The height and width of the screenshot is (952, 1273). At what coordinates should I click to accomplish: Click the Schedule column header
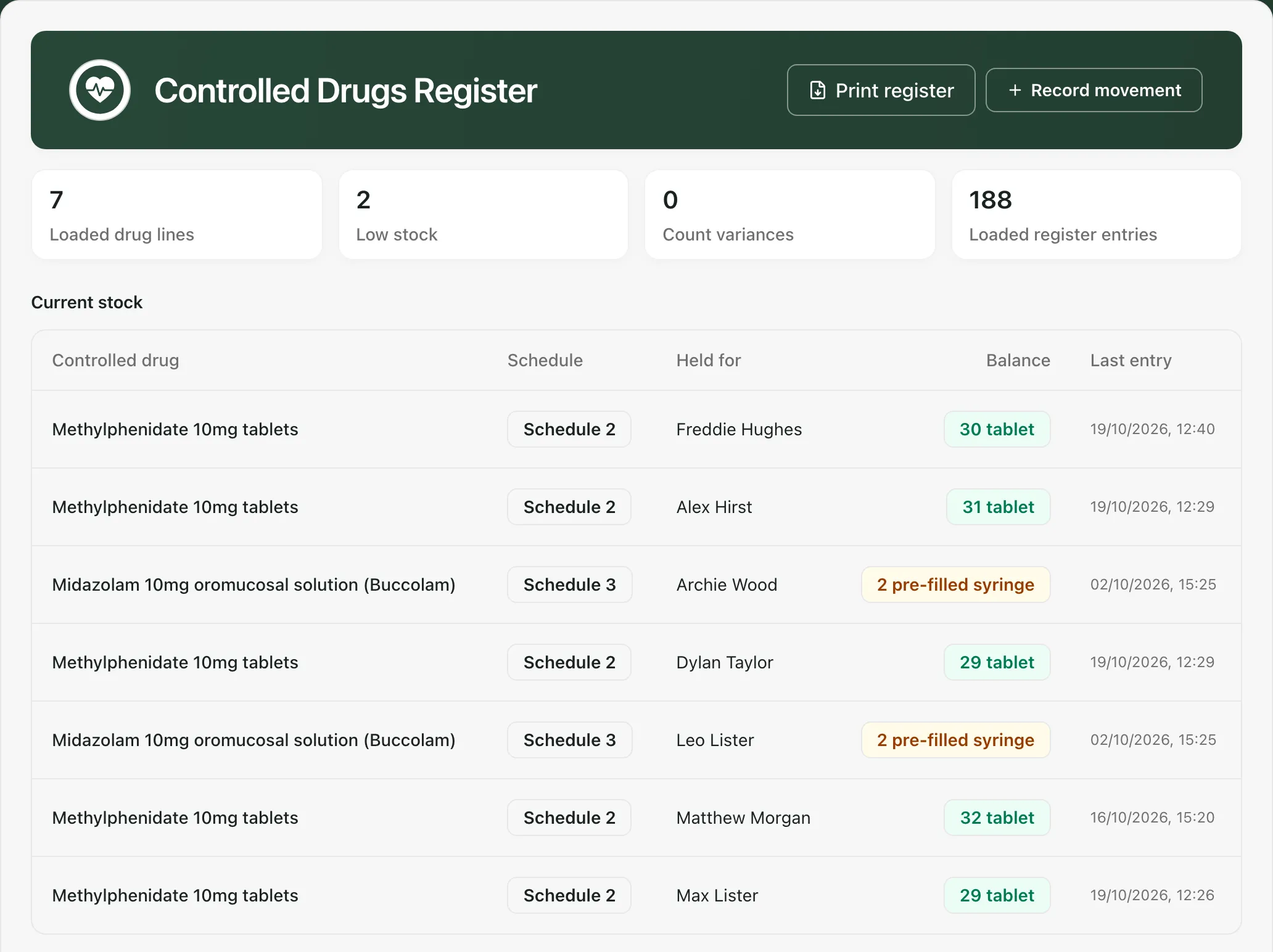click(x=545, y=360)
